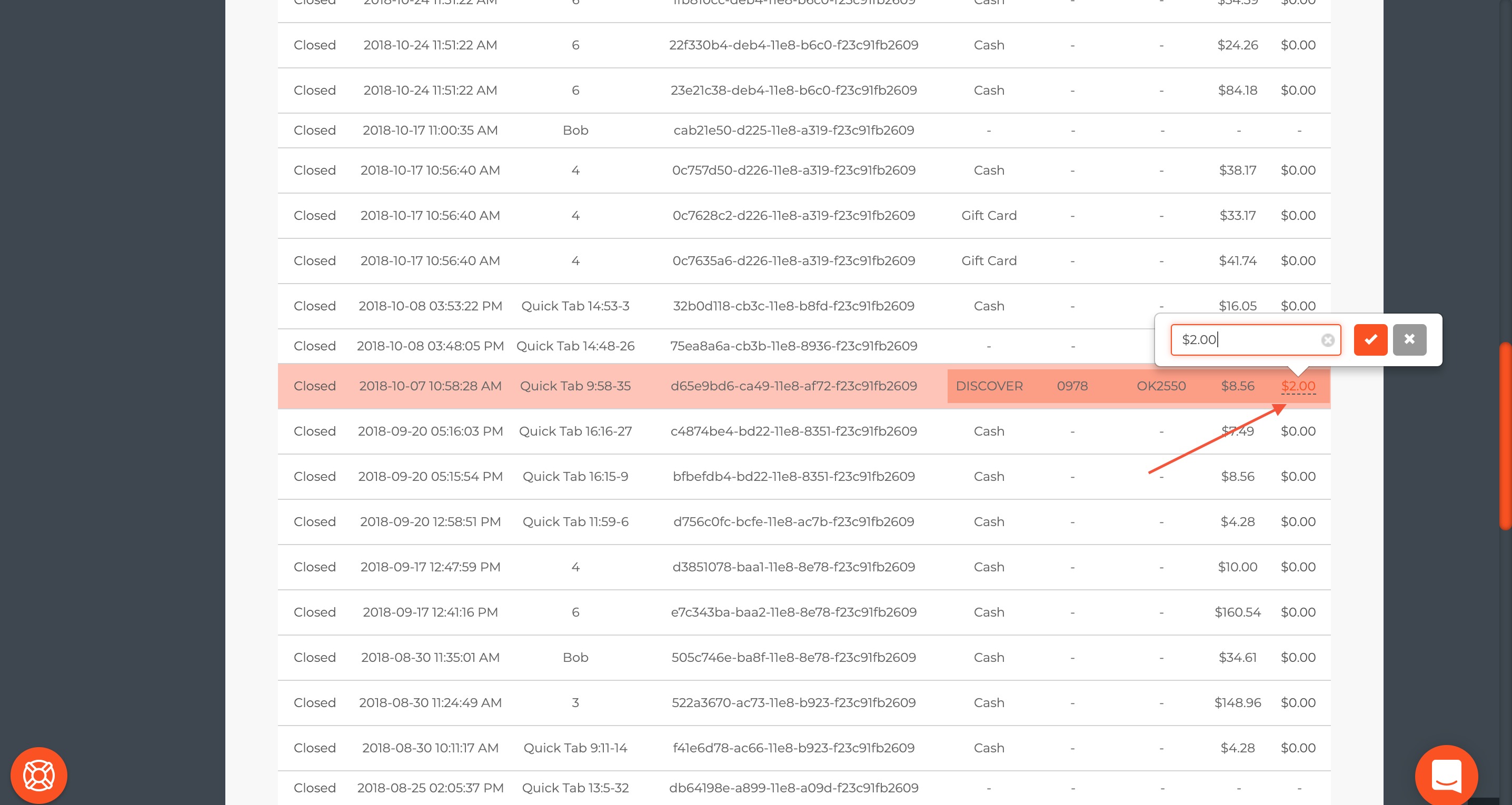
Task: Click the $160.54 total amount
Action: [x=1237, y=612]
